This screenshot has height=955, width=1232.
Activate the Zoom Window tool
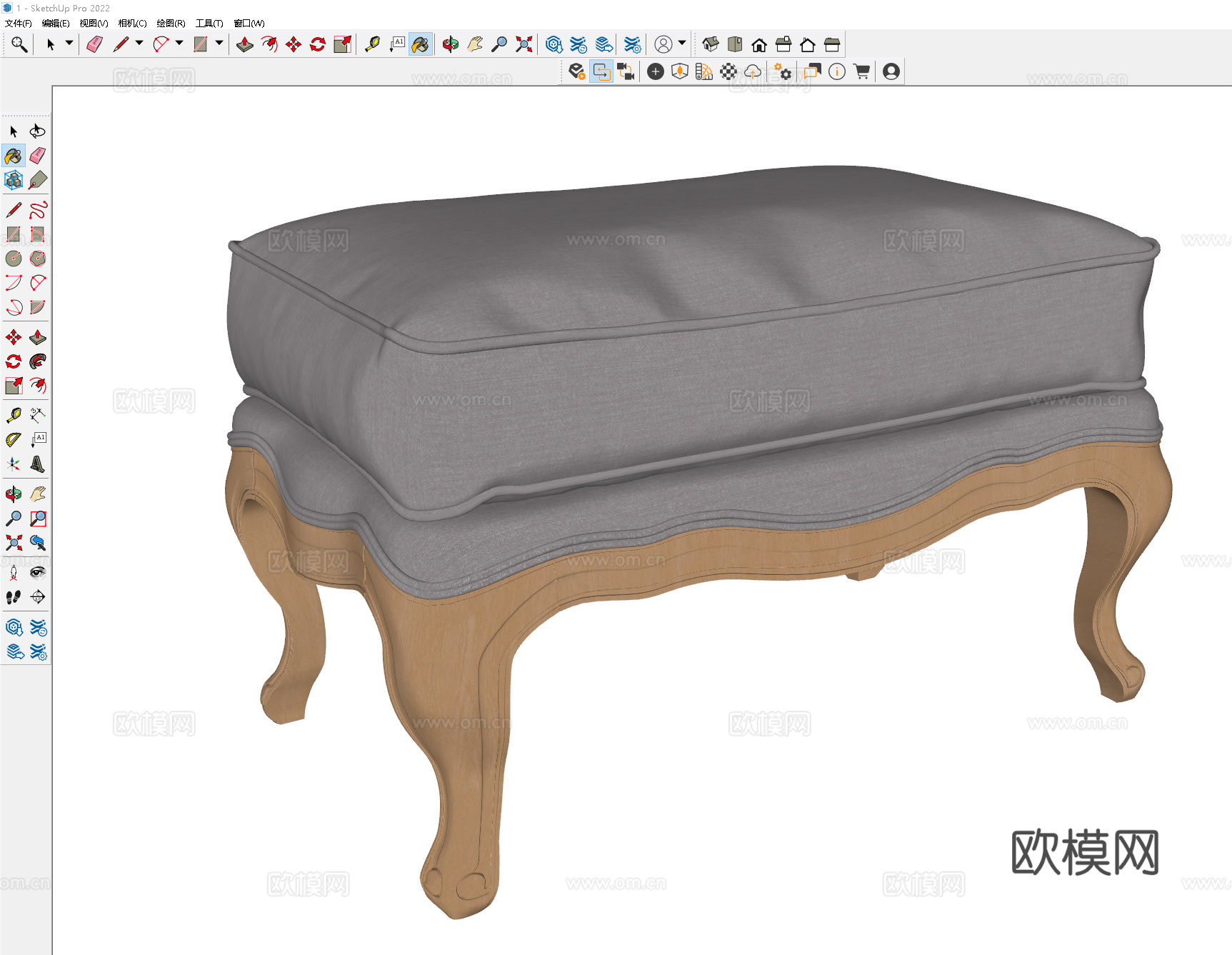(38, 519)
